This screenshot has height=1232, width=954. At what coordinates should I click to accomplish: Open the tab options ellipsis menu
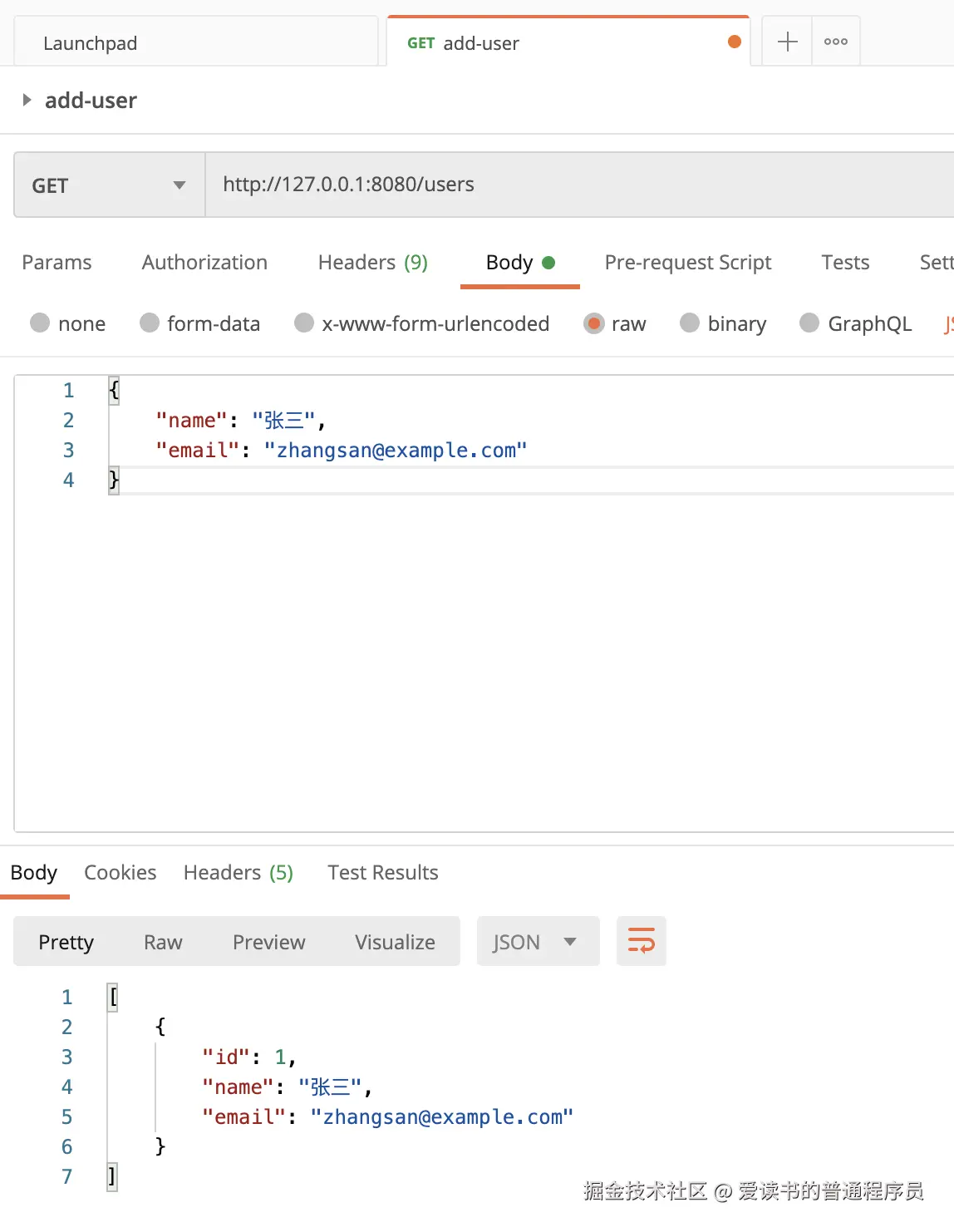click(835, 42)
